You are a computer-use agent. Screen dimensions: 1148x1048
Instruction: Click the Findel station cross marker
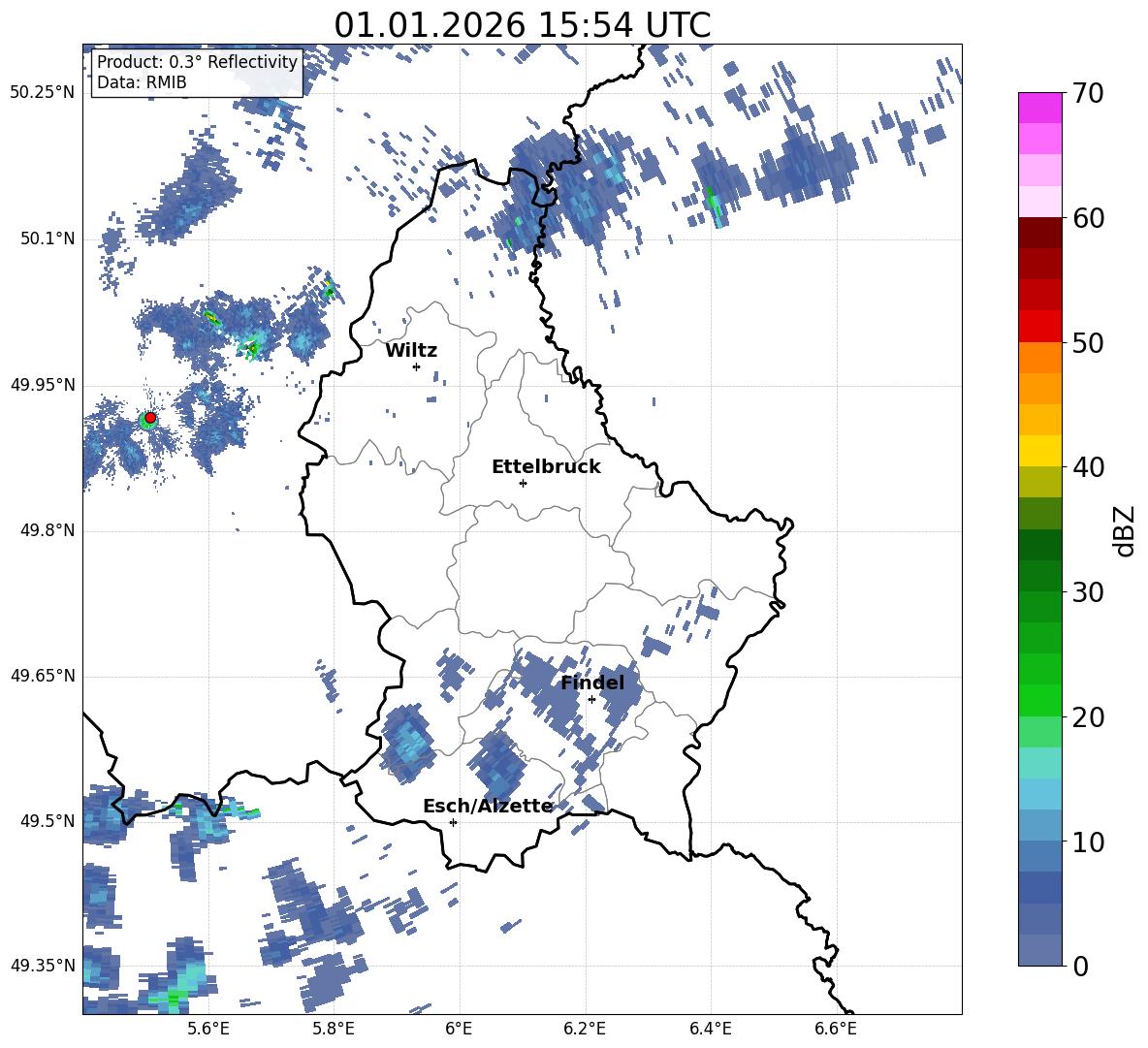point(591,700)
